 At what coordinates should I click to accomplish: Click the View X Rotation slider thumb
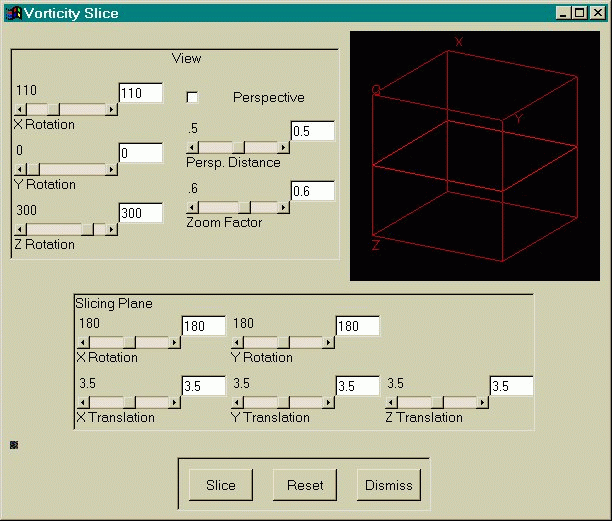point(53,109)
